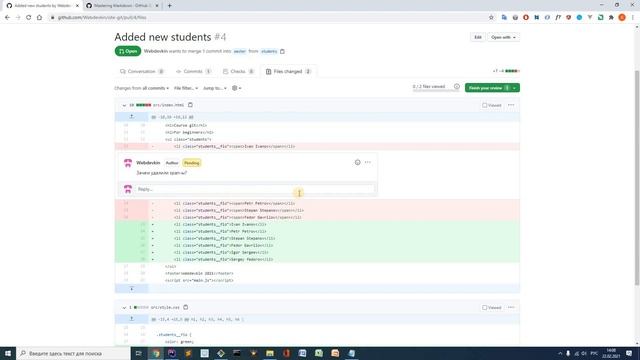Click the browser address bar
640x360 pixels.
click(x=269, y=18)
